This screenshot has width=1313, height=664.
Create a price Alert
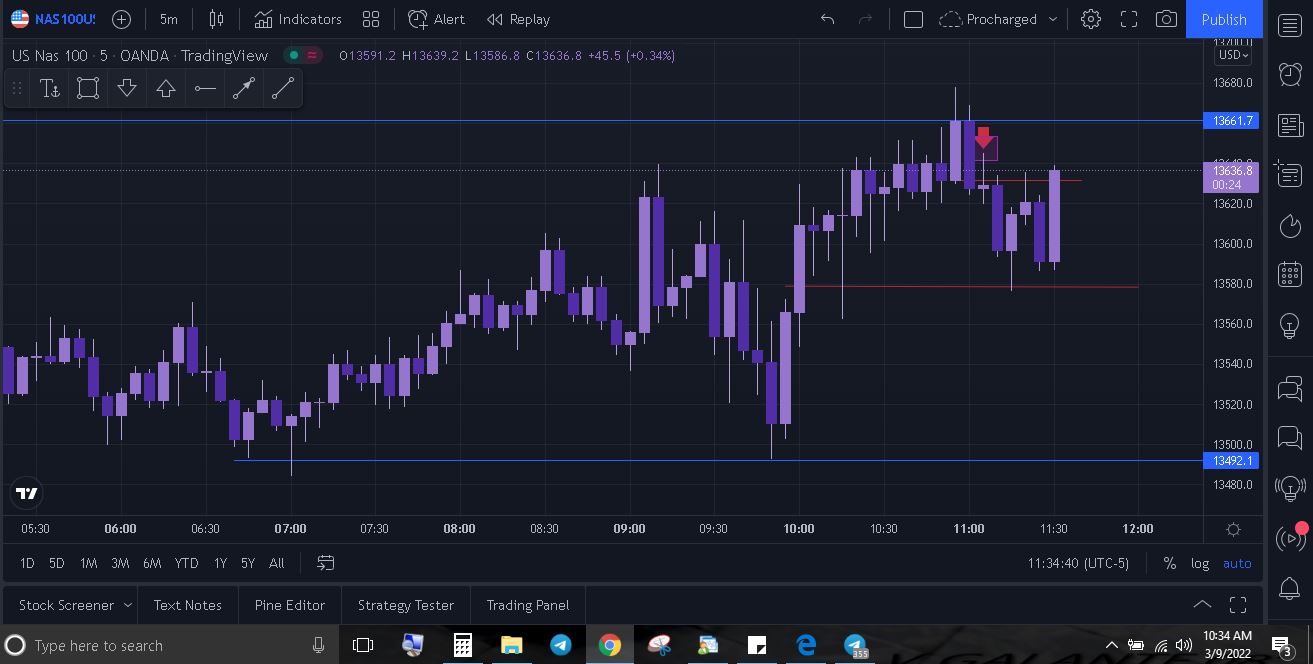tap(437, 19)
